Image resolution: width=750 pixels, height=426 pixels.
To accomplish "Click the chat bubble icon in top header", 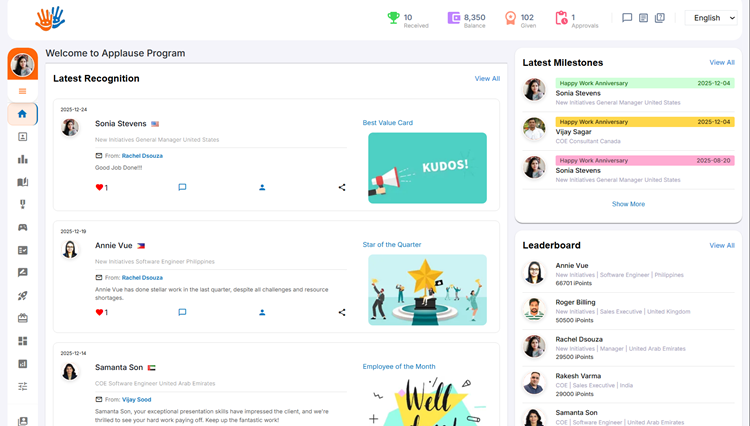I will click(x=627, y=18).
